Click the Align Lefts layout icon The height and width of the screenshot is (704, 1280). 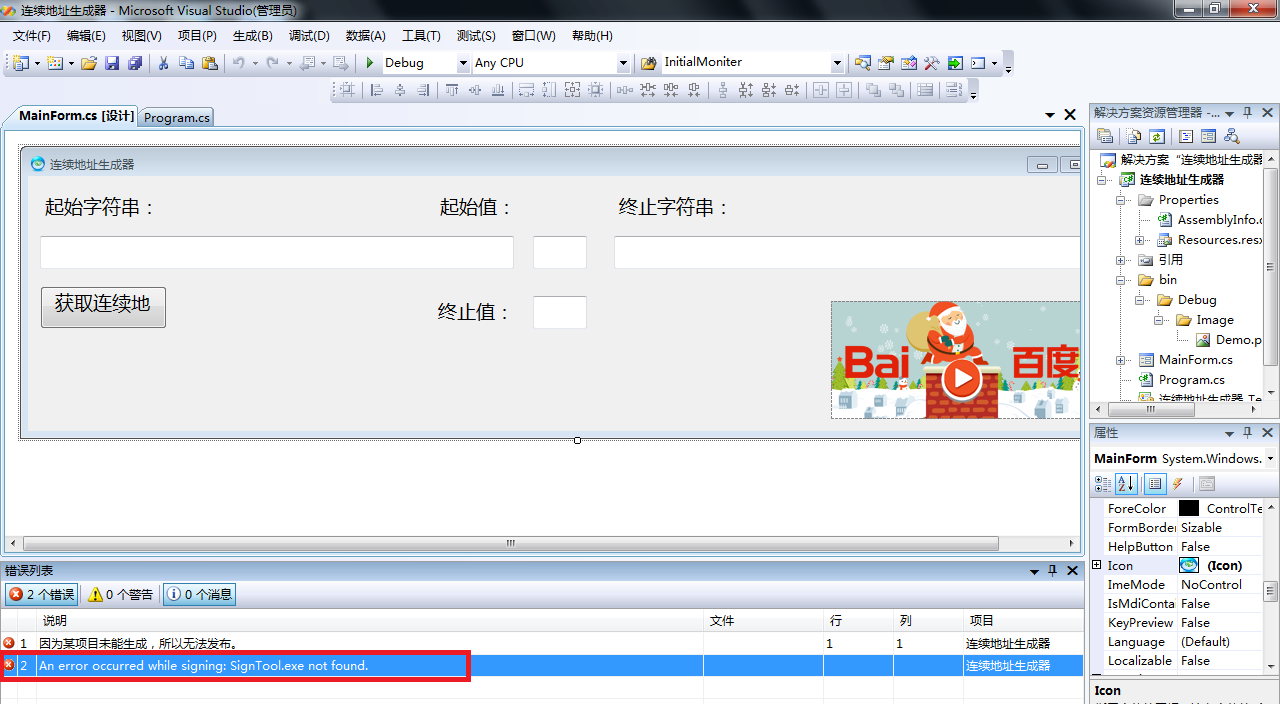[377, 90]
